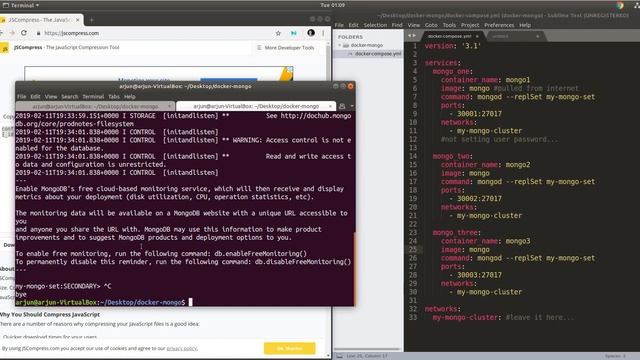Viewport: 640px width, 360px height.
Task: Go forward in Chrome history
Action: click(12, 33)
